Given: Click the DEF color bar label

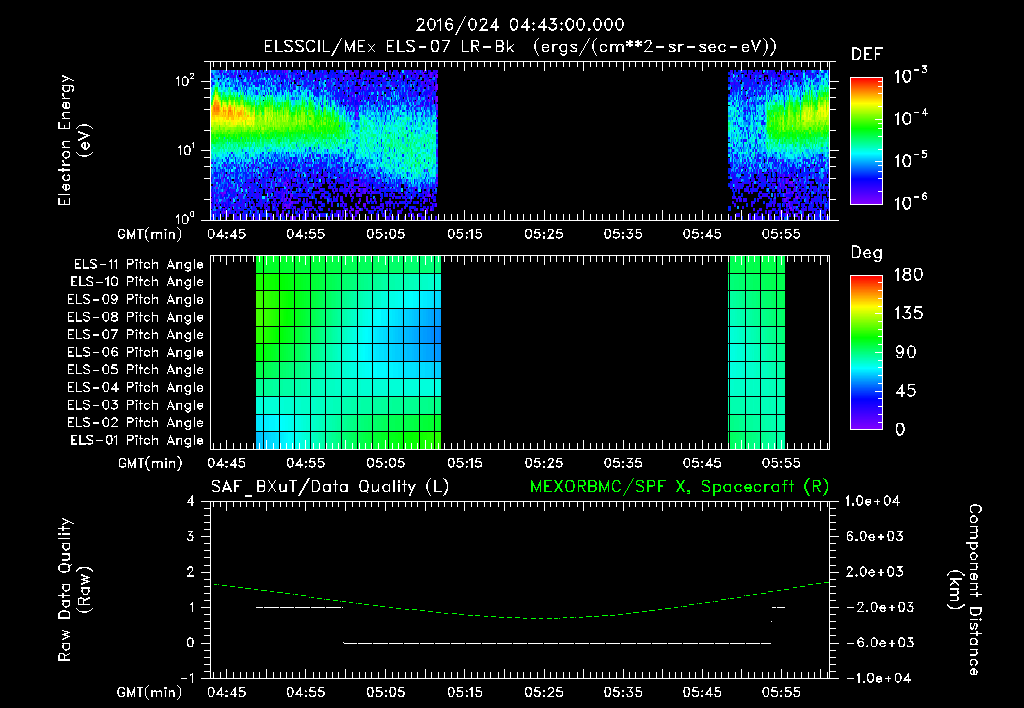Looking at the screenshot, I should click(x=867, y=54).
